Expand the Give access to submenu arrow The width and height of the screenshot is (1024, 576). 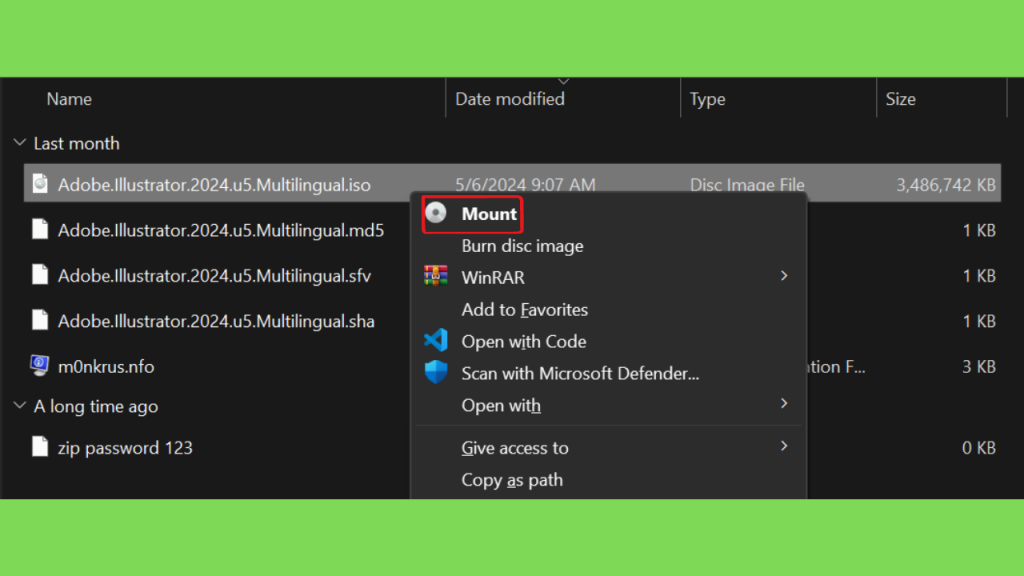784,447
